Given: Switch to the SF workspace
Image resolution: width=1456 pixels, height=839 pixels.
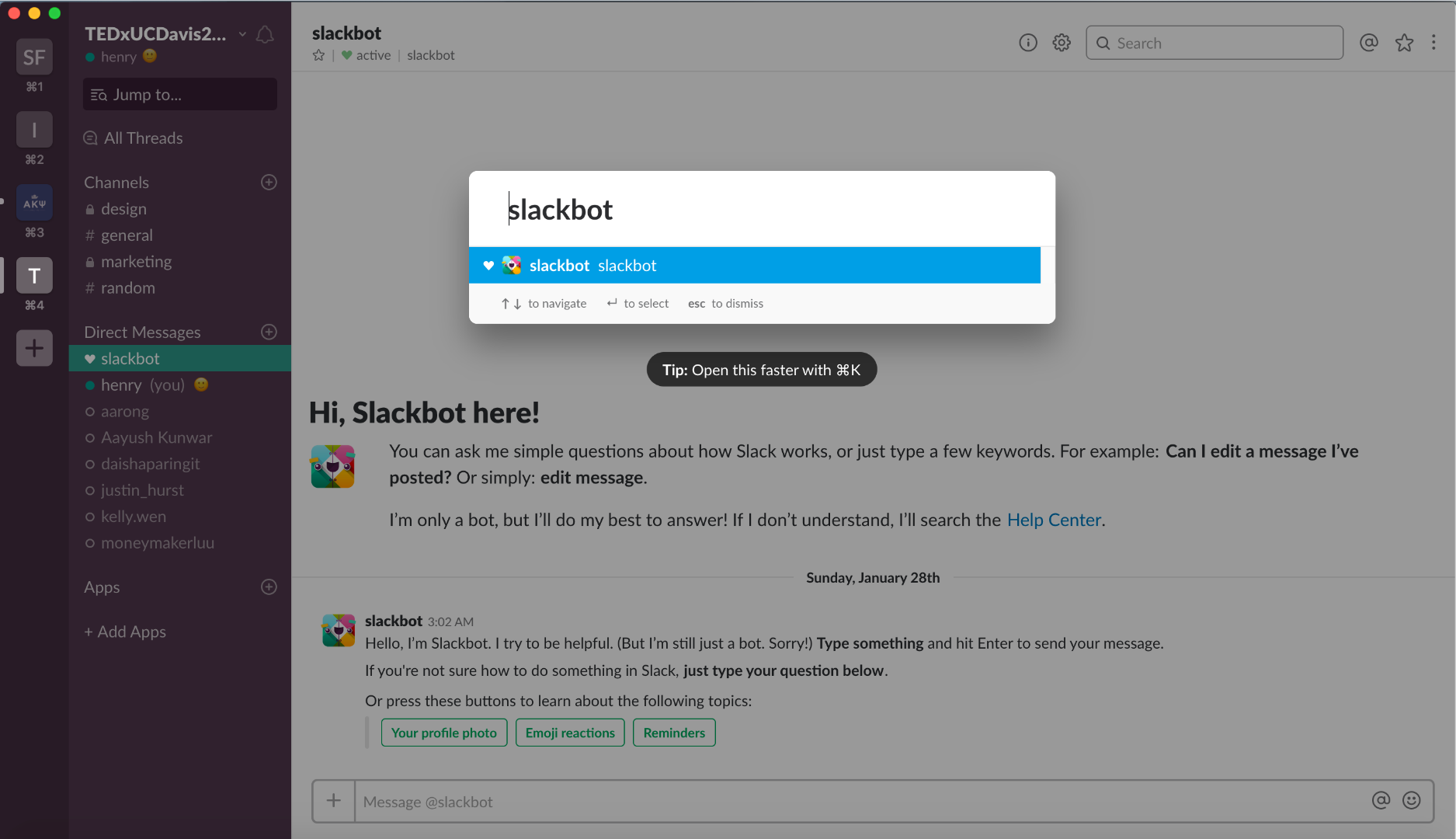Looking at the screenshot, I should [34, 57].
